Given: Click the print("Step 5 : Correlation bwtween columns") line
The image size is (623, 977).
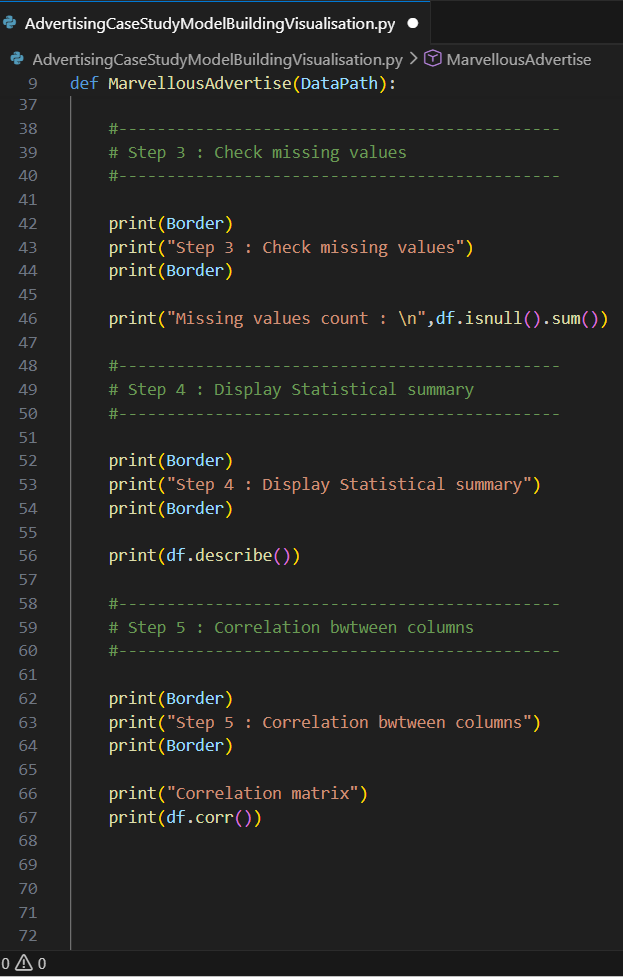Looking at the screenshot, I should (x=325, y=723).
